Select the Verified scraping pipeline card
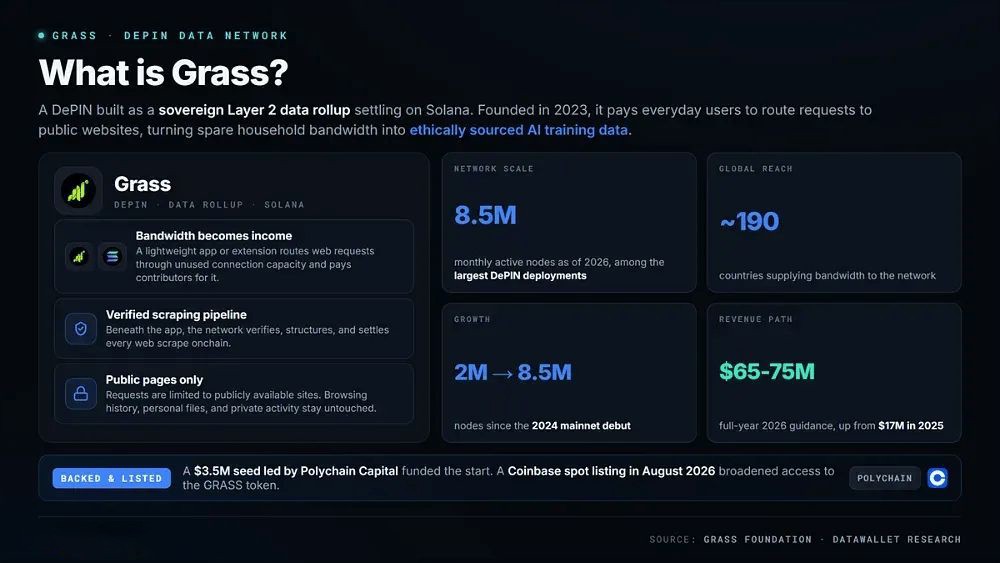1000x563 pixels. pyautogui.click(x=234, y=328)
